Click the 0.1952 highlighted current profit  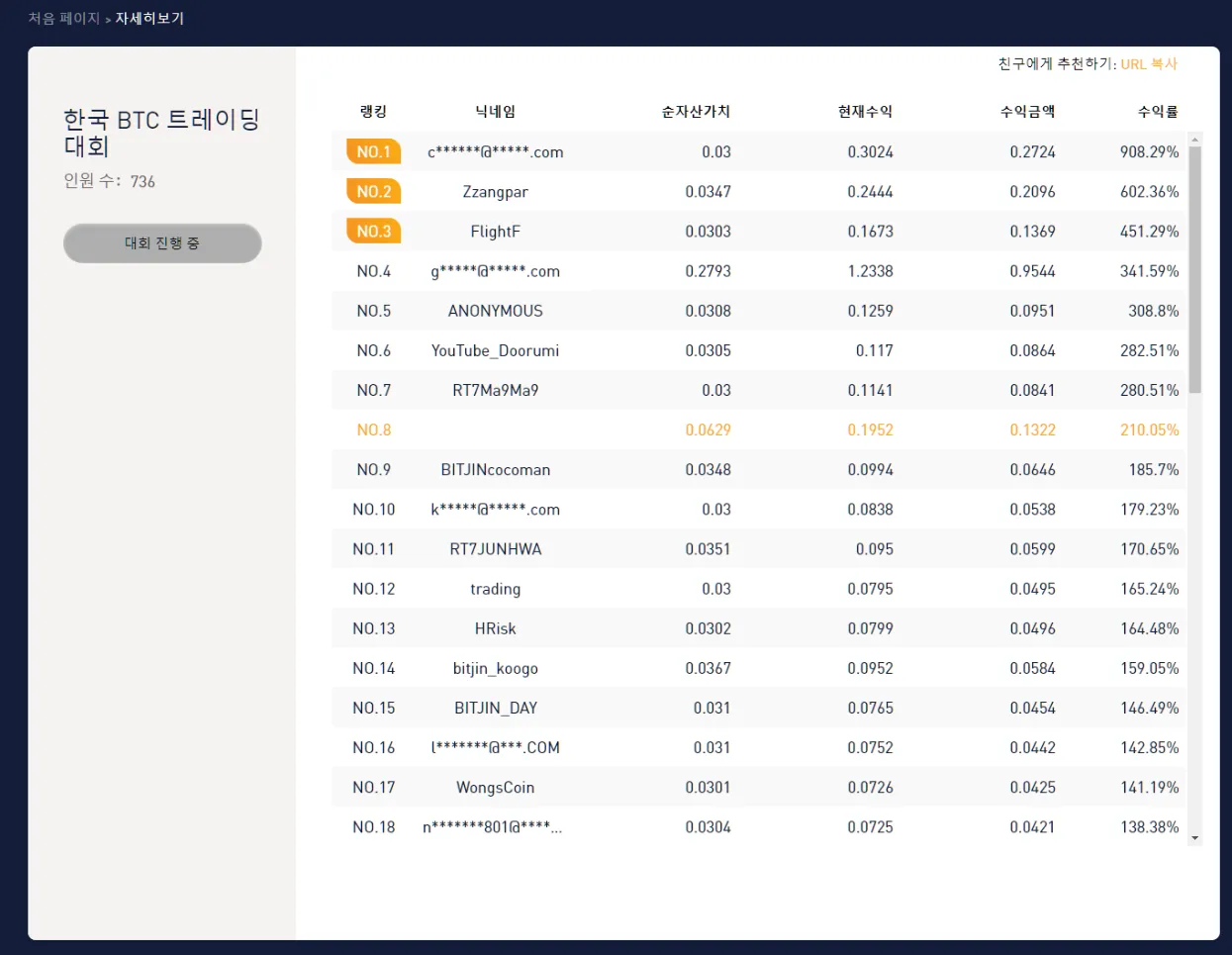[x=870, y=430]
